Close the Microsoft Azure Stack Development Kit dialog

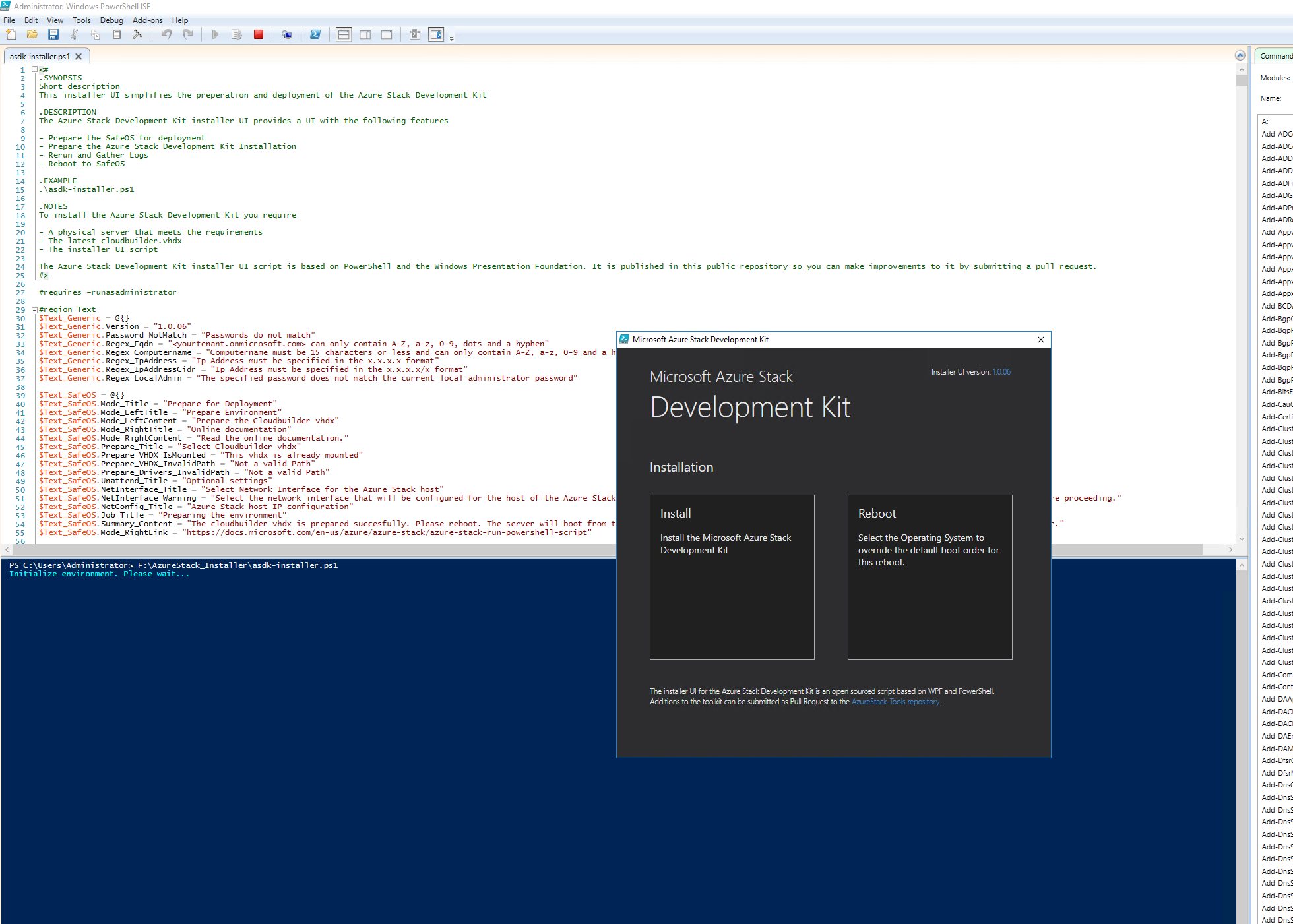(1041, 340)
